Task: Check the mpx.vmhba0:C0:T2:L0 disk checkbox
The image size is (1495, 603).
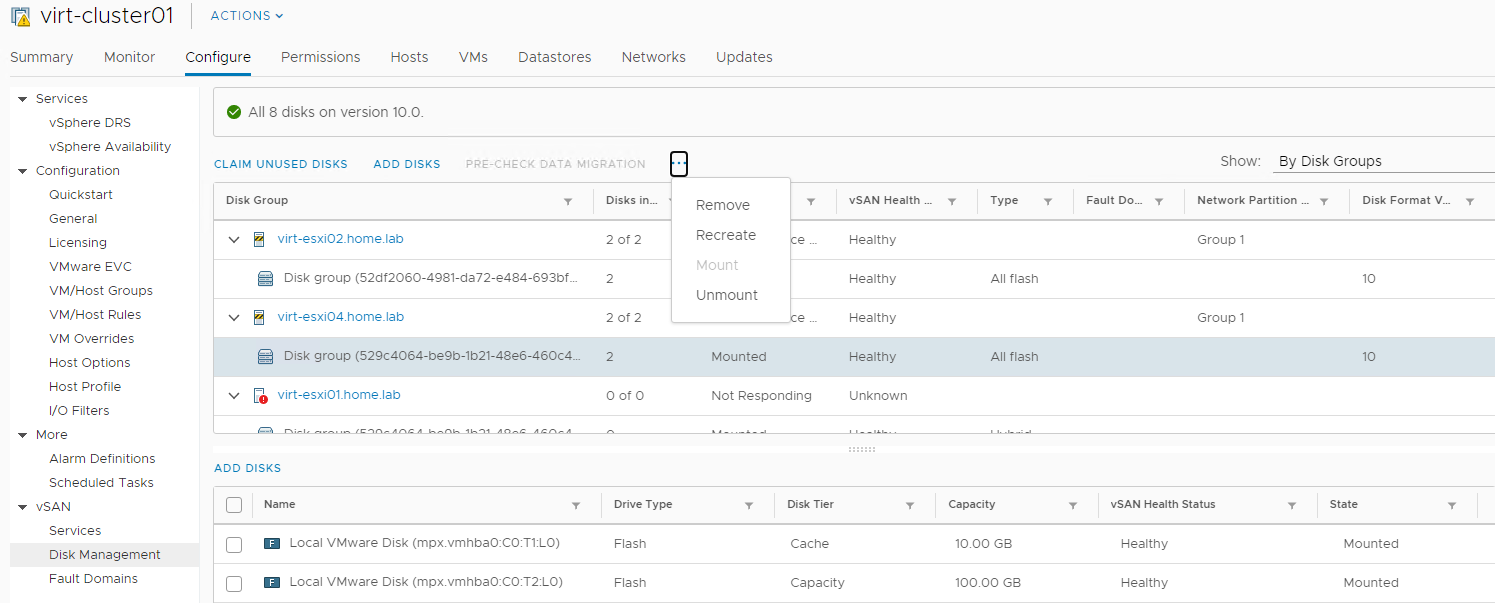Action: [x=234, y=583]
